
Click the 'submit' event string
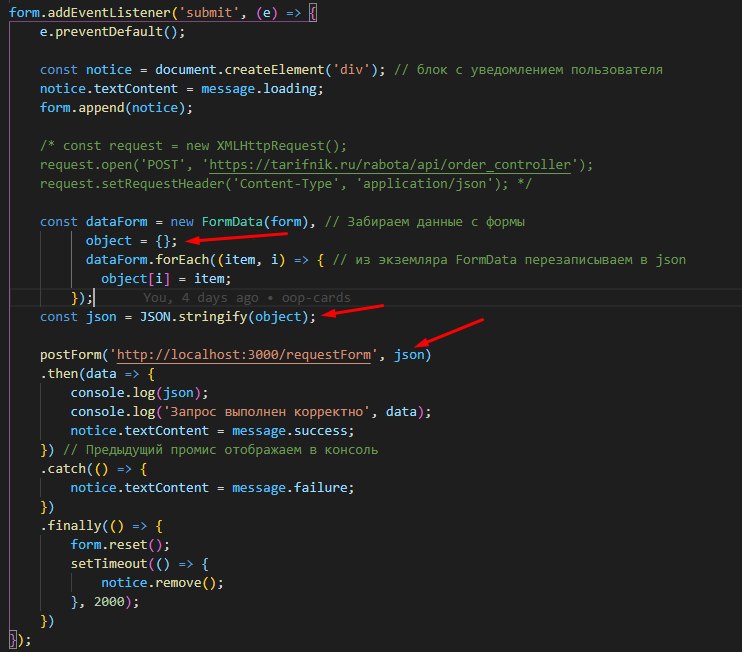point(209,12)
